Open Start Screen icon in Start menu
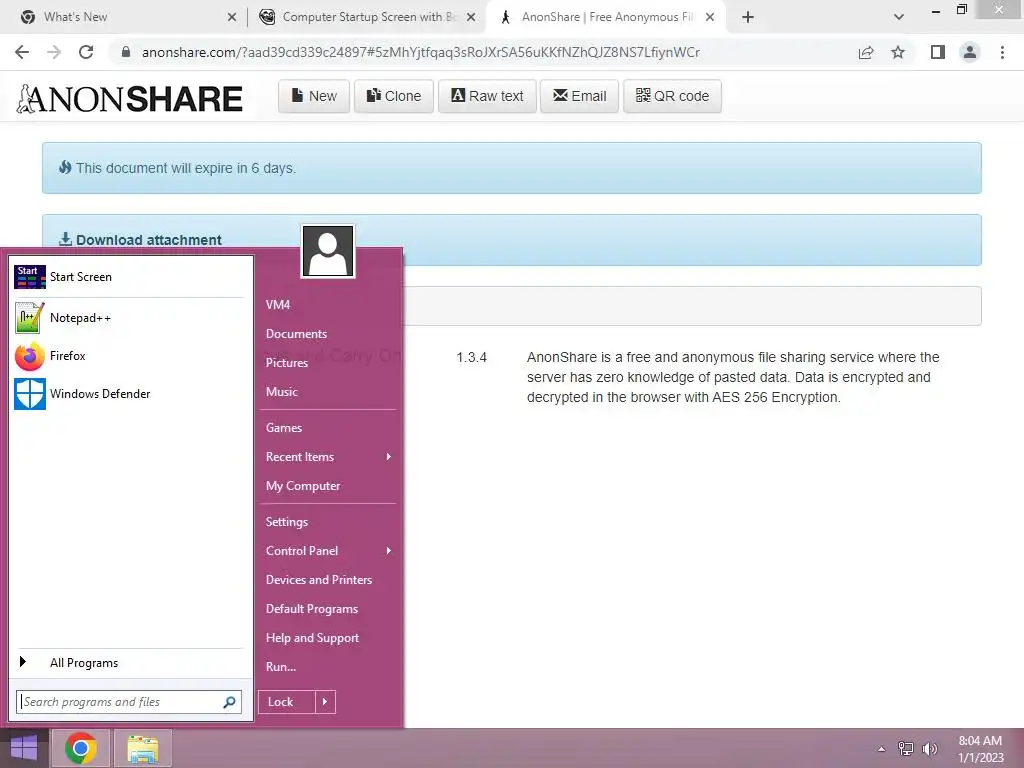Screen dimensions: 1024x768 point(30,277)
